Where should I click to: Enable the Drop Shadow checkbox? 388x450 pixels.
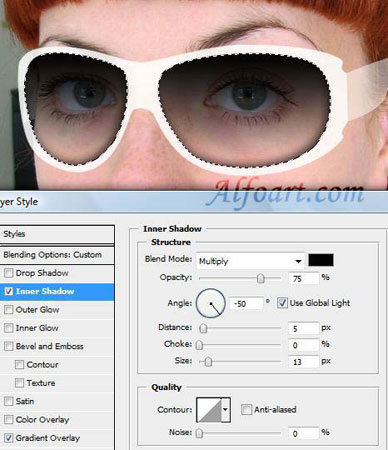[x=8, y=273]
